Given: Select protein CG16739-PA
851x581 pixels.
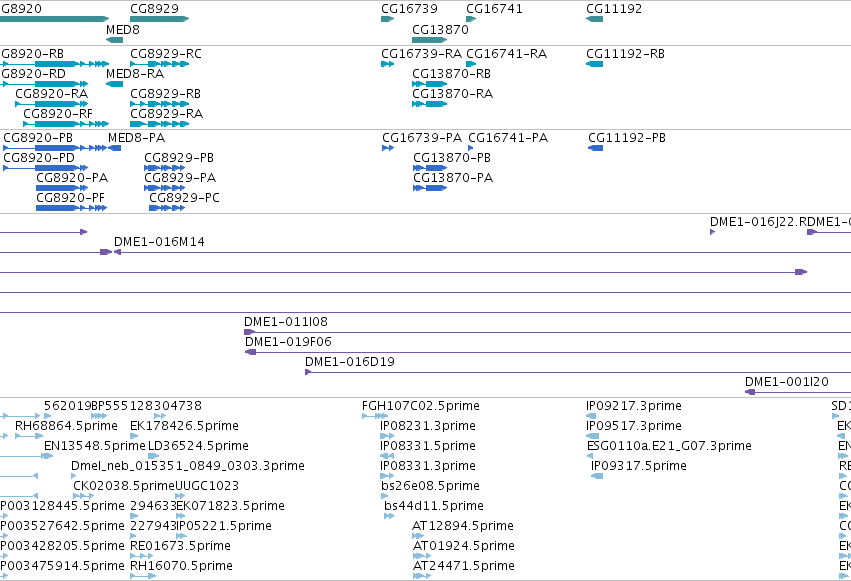Looking at the screenshot, I should tap(422, 138).
